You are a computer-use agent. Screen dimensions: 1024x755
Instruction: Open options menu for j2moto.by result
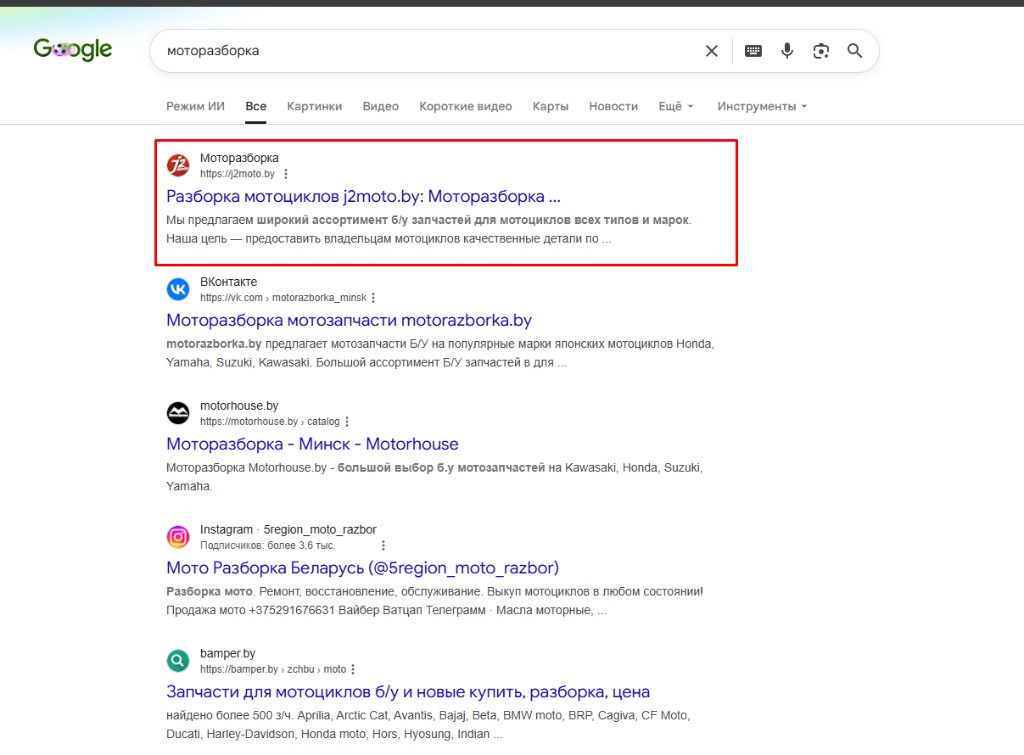285,174
